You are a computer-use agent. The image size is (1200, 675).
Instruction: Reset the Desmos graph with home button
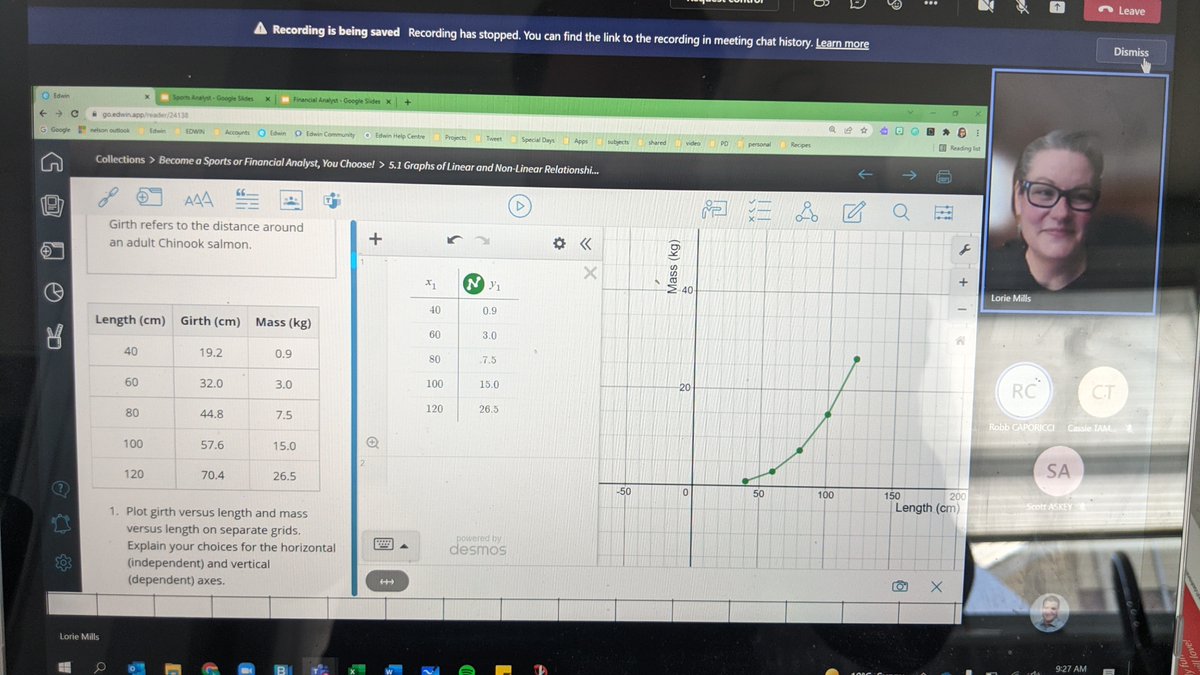[961, 341]
